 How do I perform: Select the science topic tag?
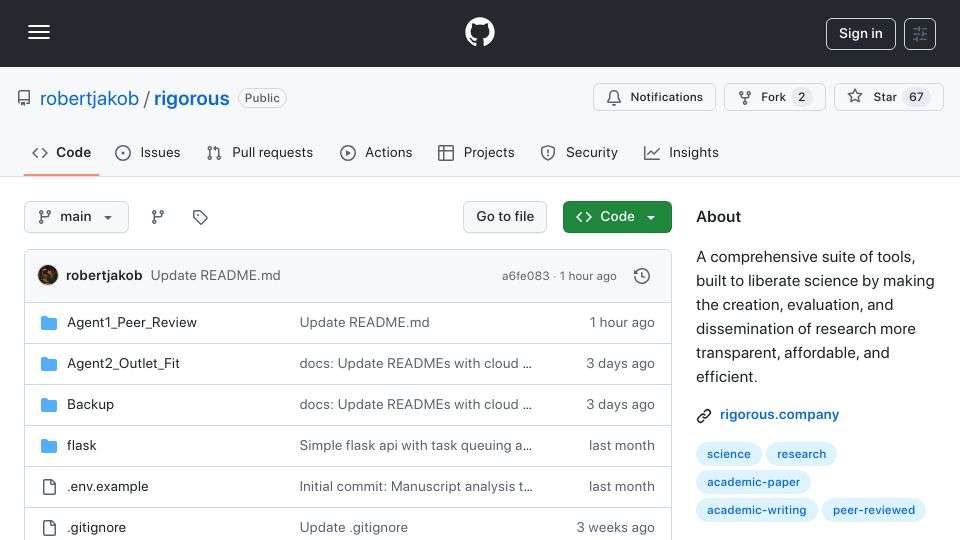coord(729,454)
